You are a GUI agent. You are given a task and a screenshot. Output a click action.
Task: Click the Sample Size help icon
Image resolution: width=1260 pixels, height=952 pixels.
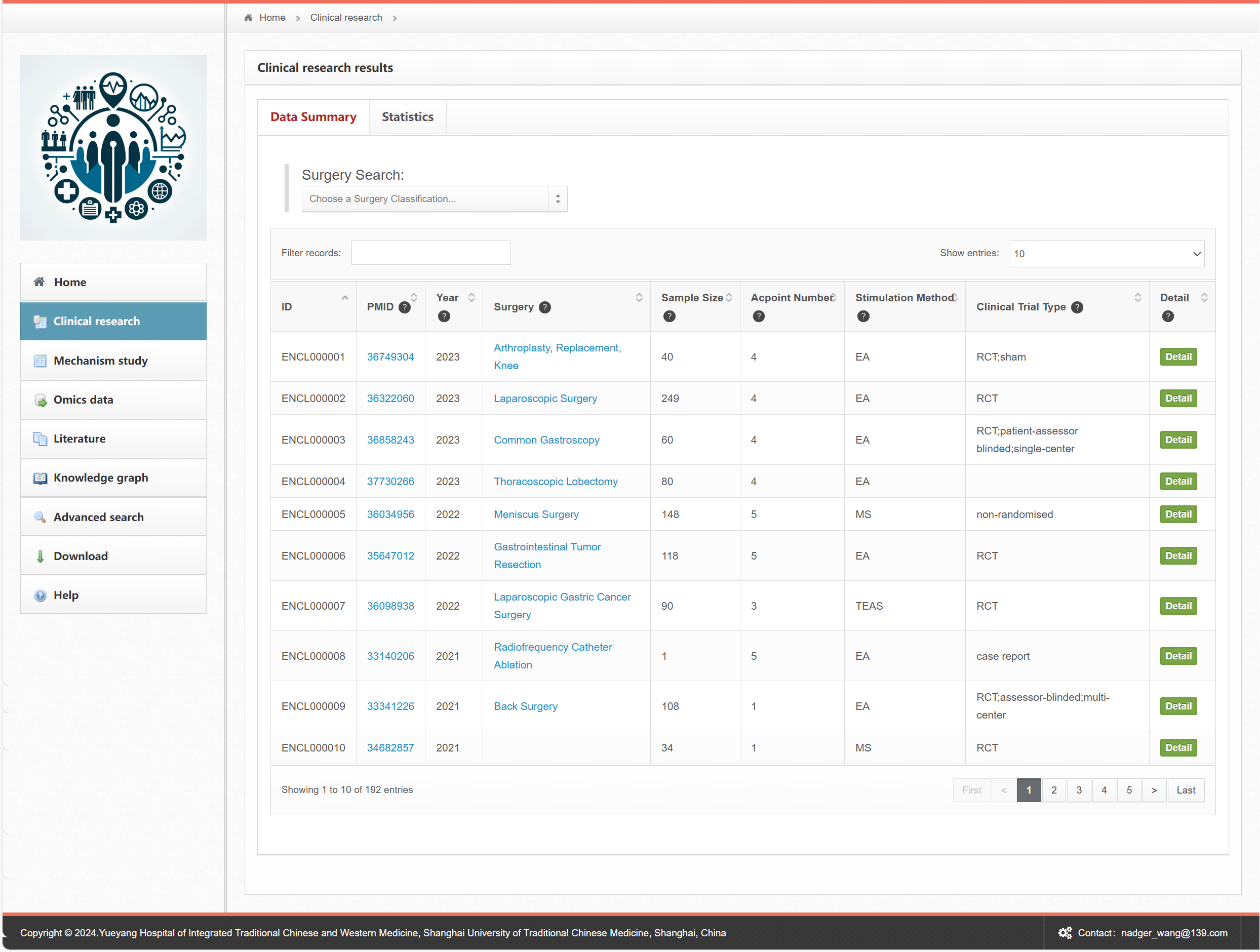(x=670, y=316)
